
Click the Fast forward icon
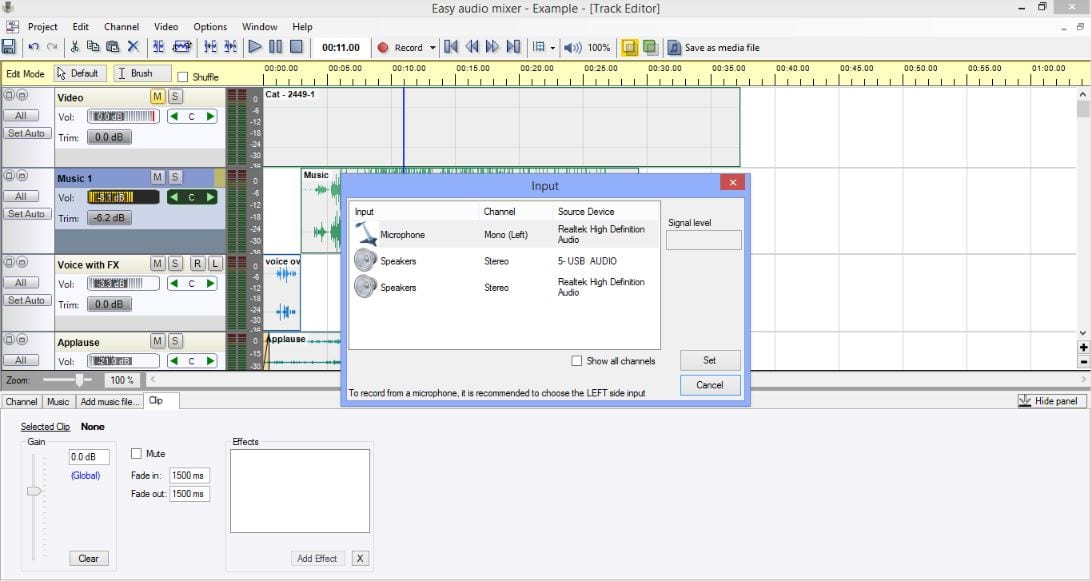point(492,47)
